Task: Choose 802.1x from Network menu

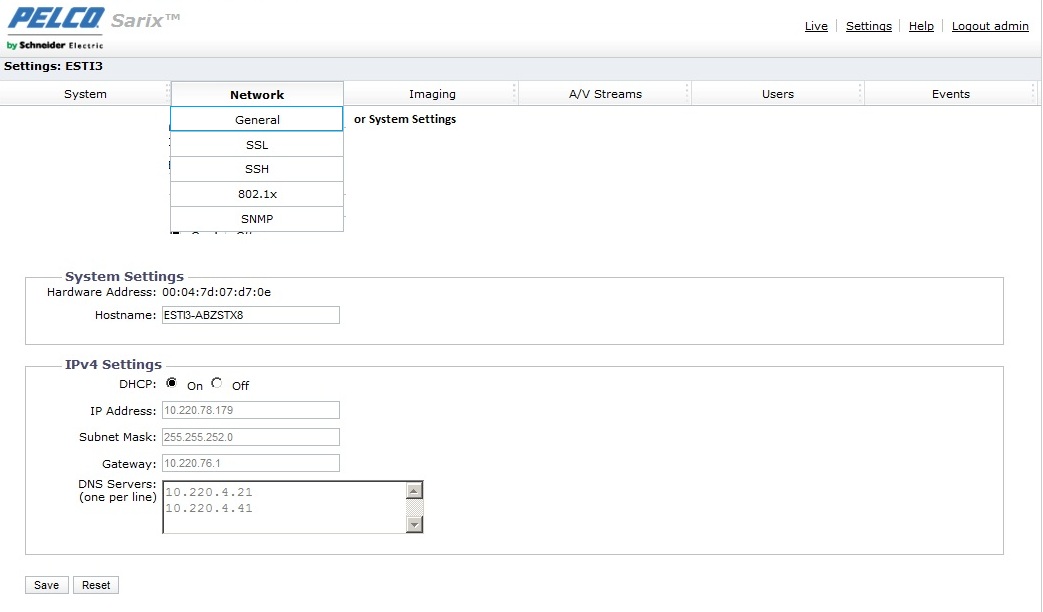Action: point(257,194)
